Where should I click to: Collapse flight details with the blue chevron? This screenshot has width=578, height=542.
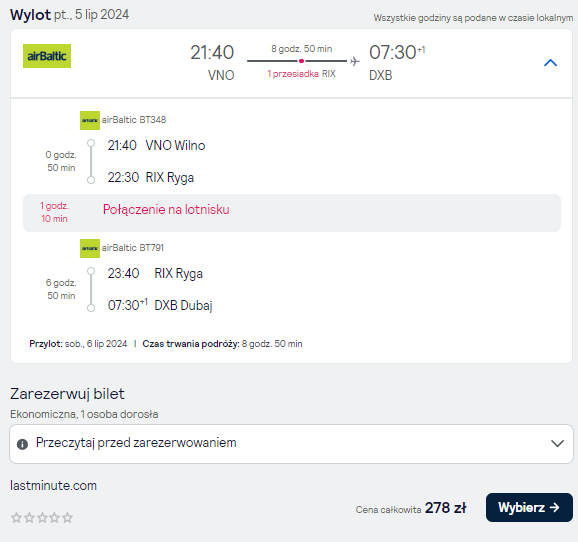pos(550,63)
